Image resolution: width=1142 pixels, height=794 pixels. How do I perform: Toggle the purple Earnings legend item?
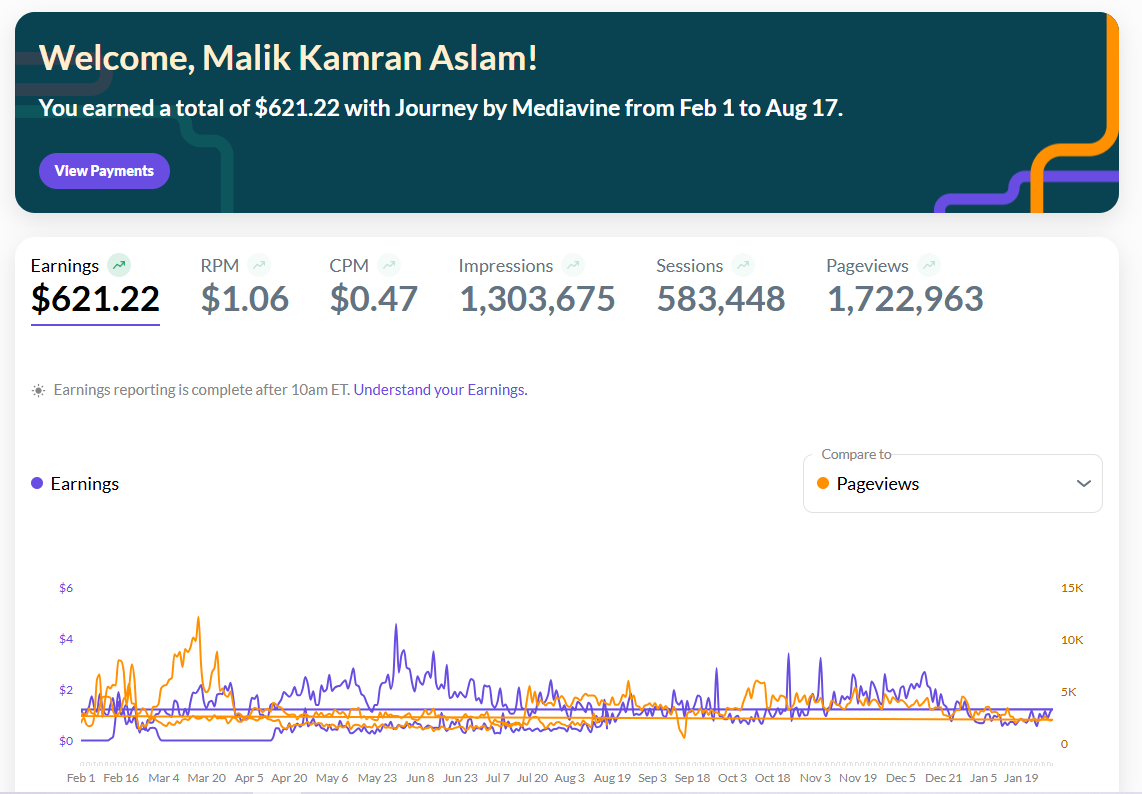(x=75, y=484)
